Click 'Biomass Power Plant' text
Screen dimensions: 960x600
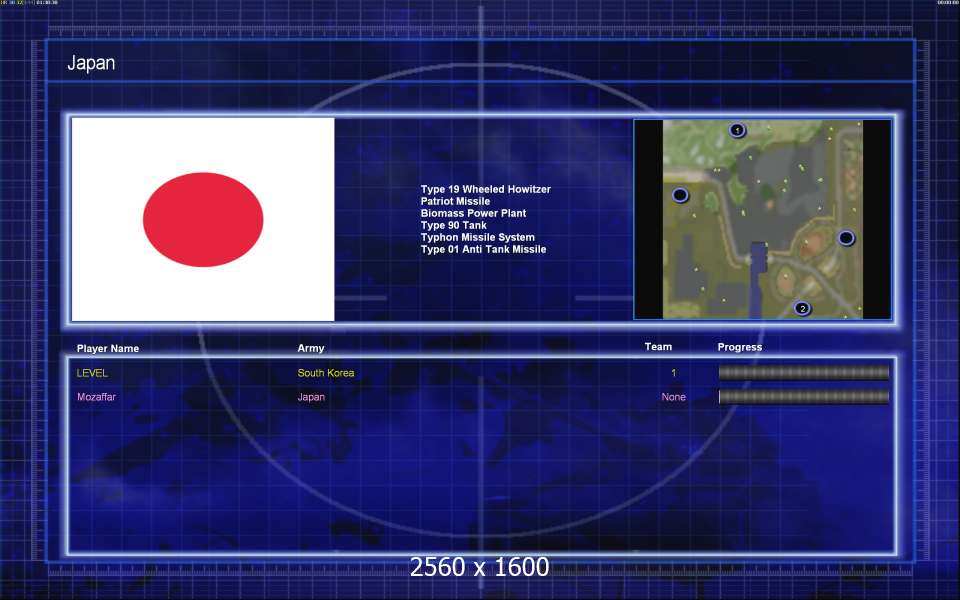click(473, 213)
